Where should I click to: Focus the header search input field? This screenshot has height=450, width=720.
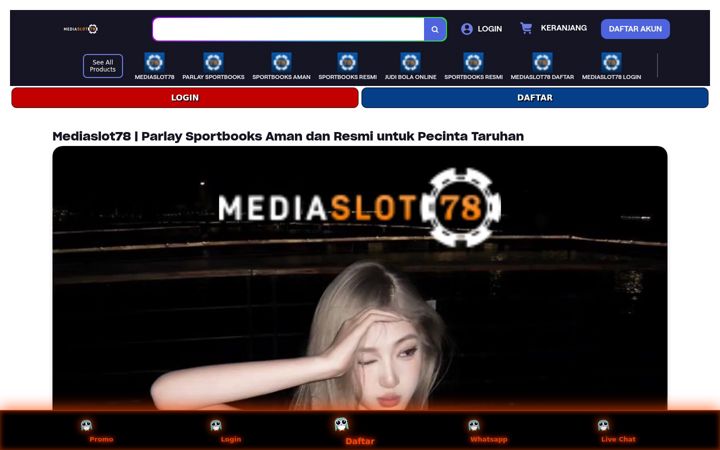pyautogui.click(x=289, y=29)
